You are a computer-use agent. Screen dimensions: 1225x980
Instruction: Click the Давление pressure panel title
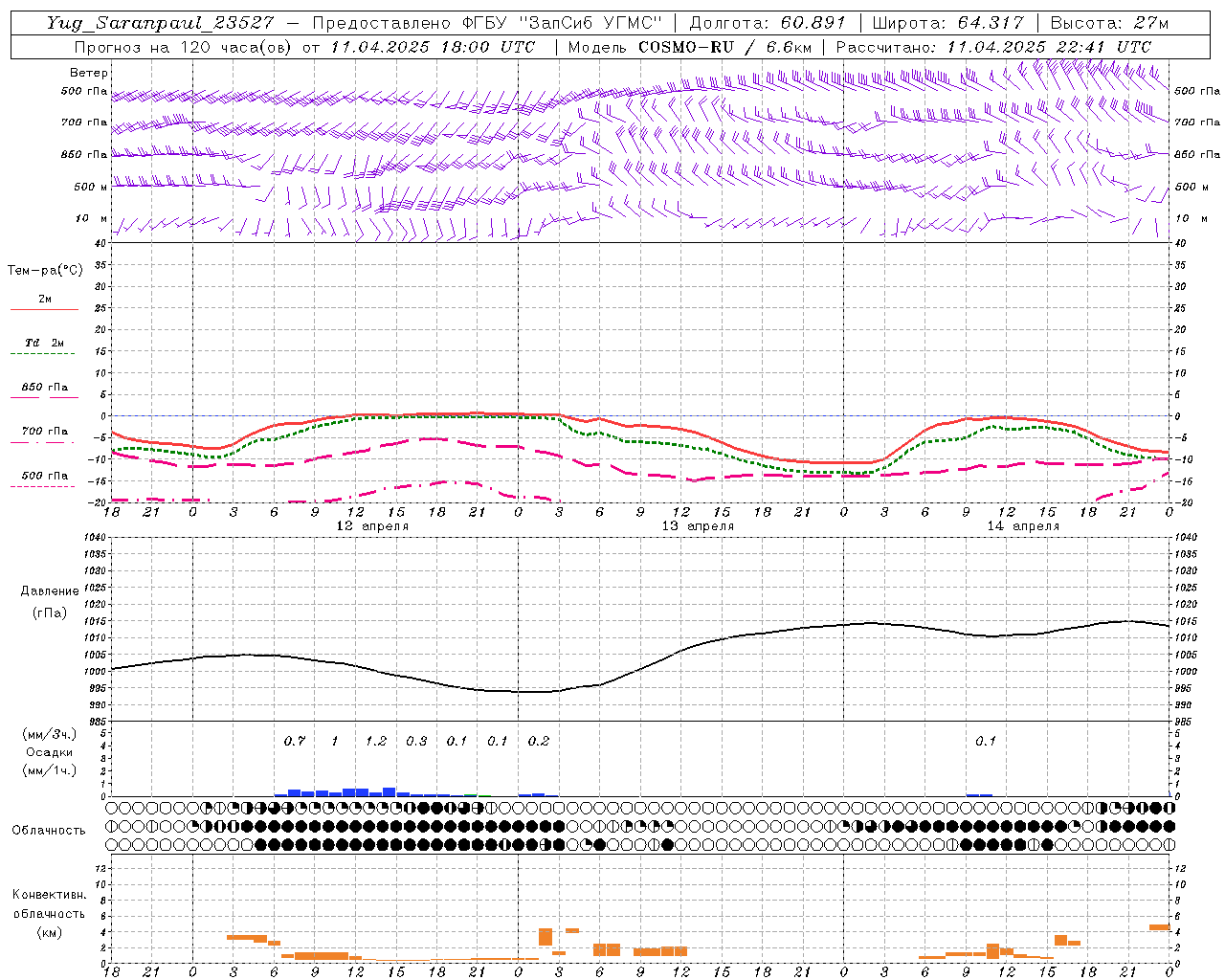point(50,591)
